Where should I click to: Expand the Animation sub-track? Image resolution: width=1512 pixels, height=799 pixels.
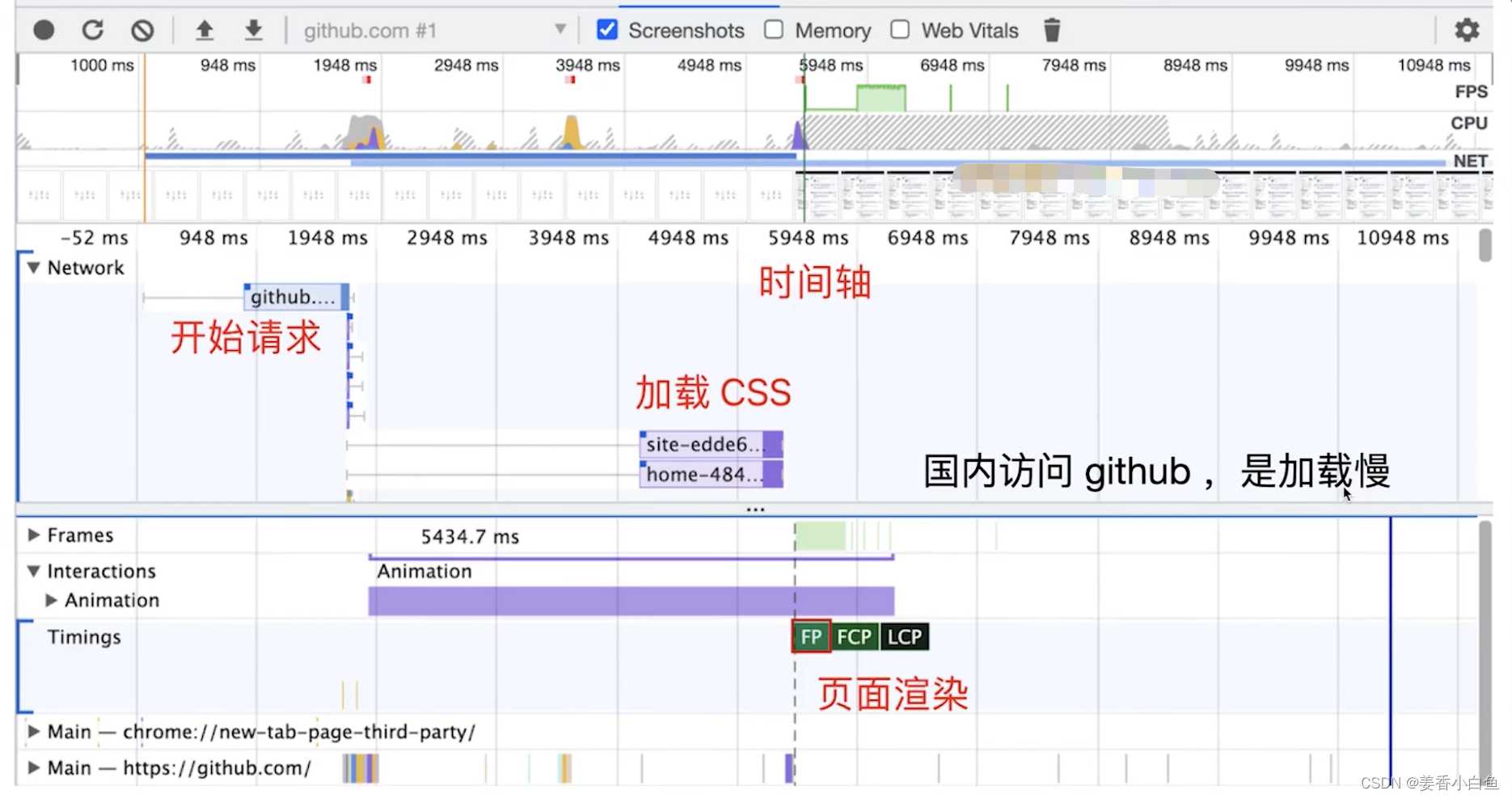52,600
